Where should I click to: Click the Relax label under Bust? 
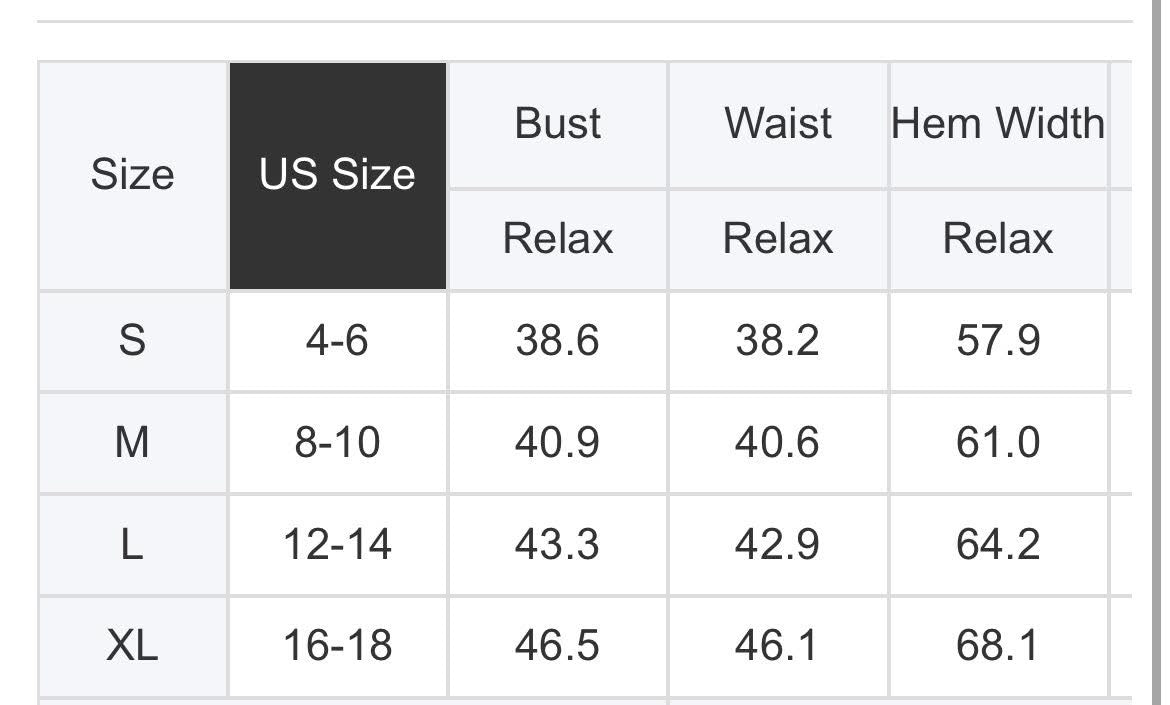click(557, 239)
